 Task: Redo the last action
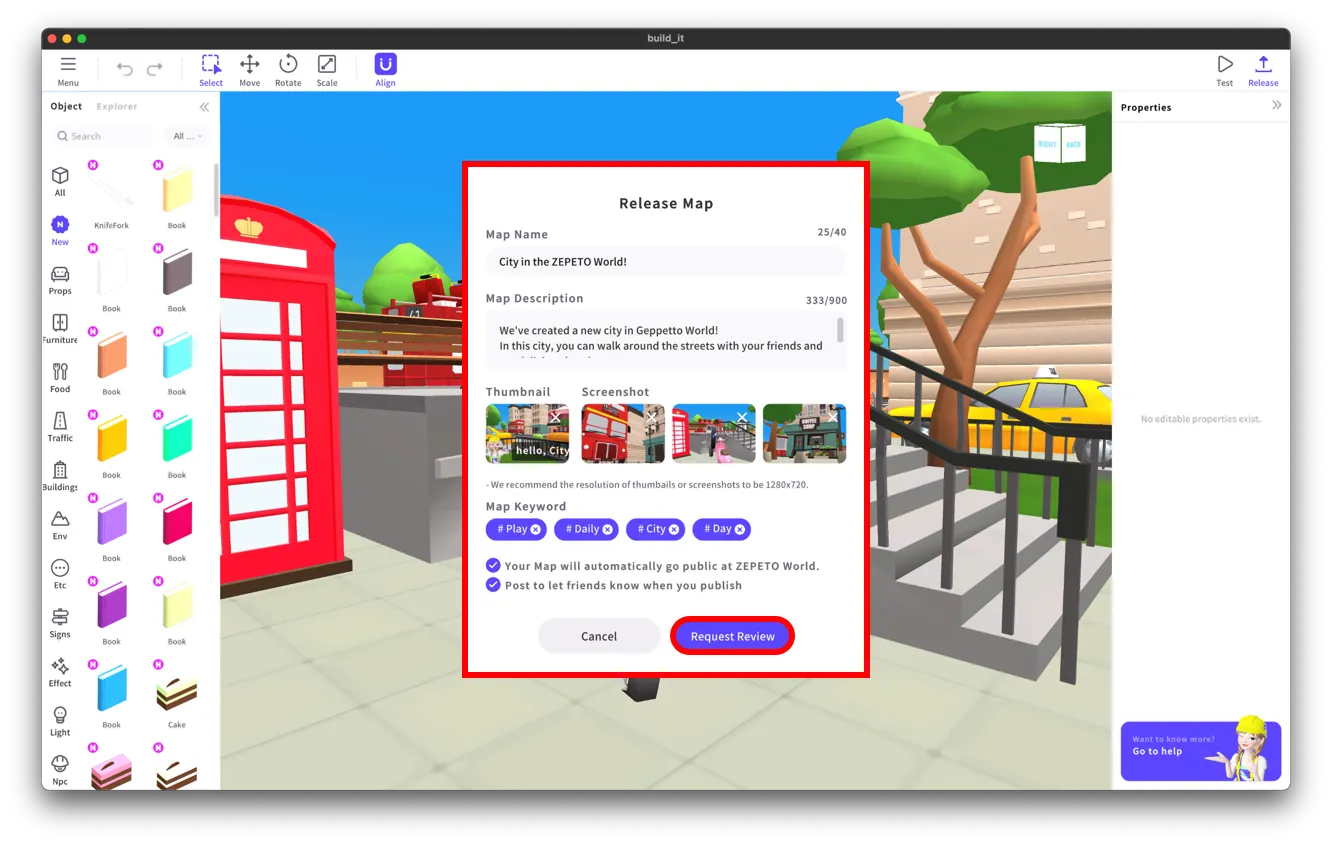[155, 69]
